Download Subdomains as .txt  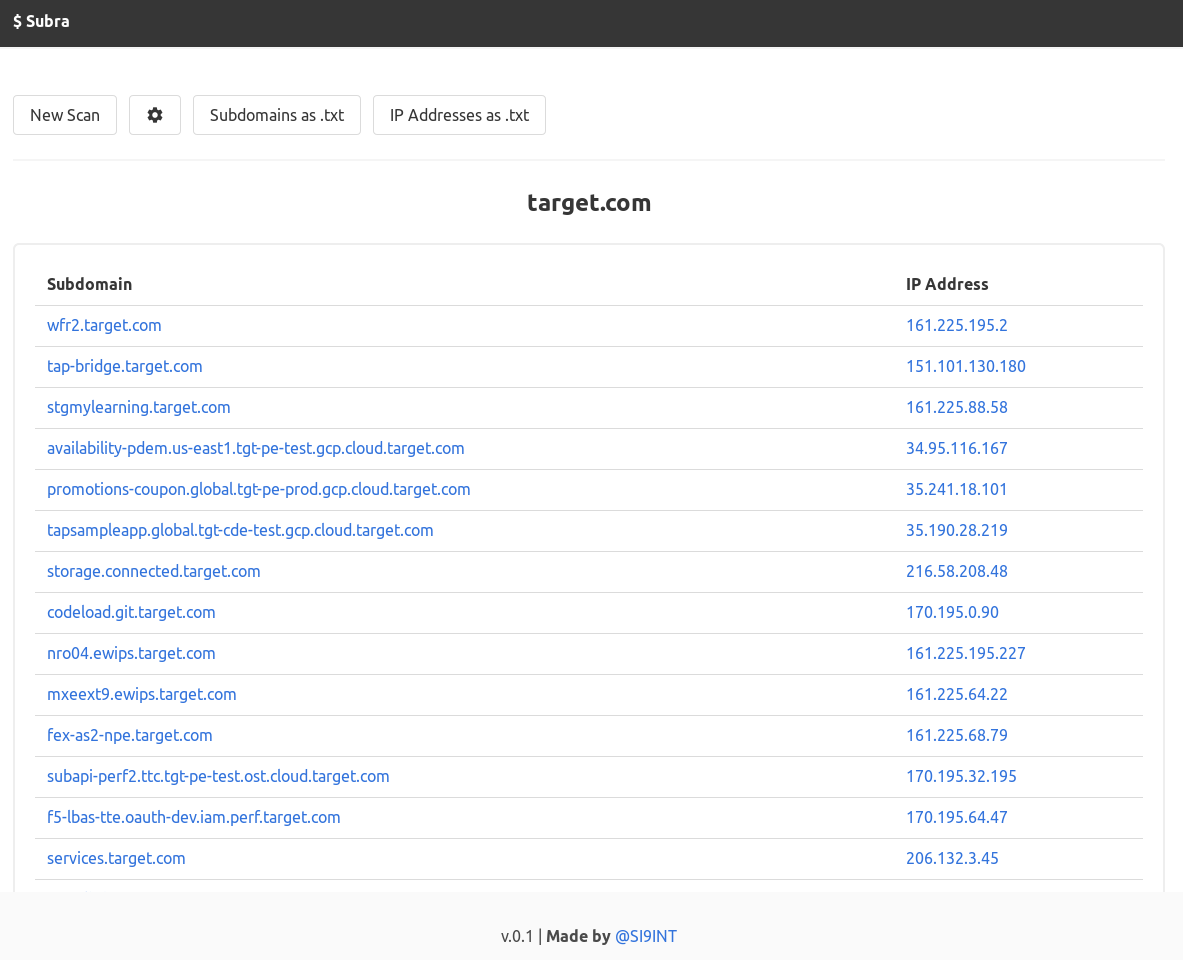277,115
